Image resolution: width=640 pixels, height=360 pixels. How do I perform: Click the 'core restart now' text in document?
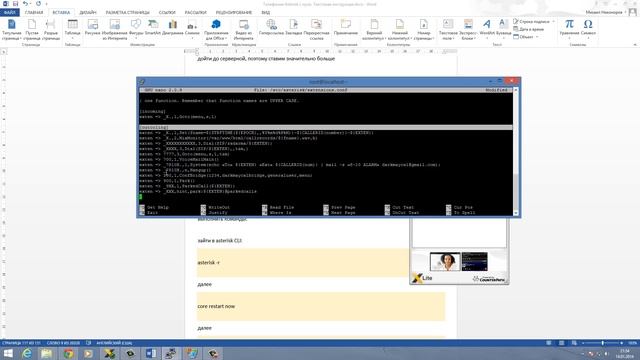tap(216, 306)
